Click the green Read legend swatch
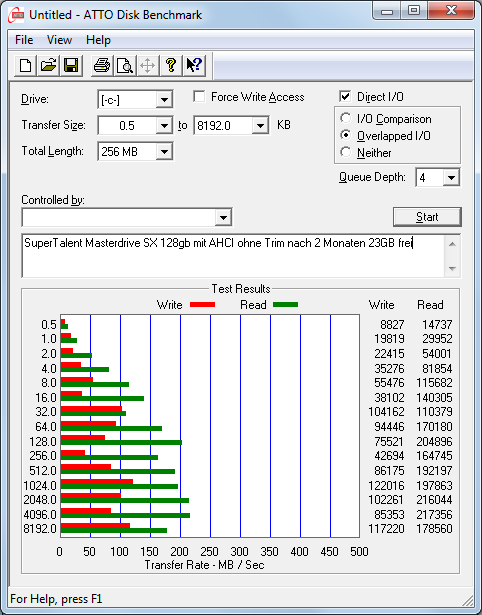This screenshot has height=615, width=482. (x=286, y=305)
